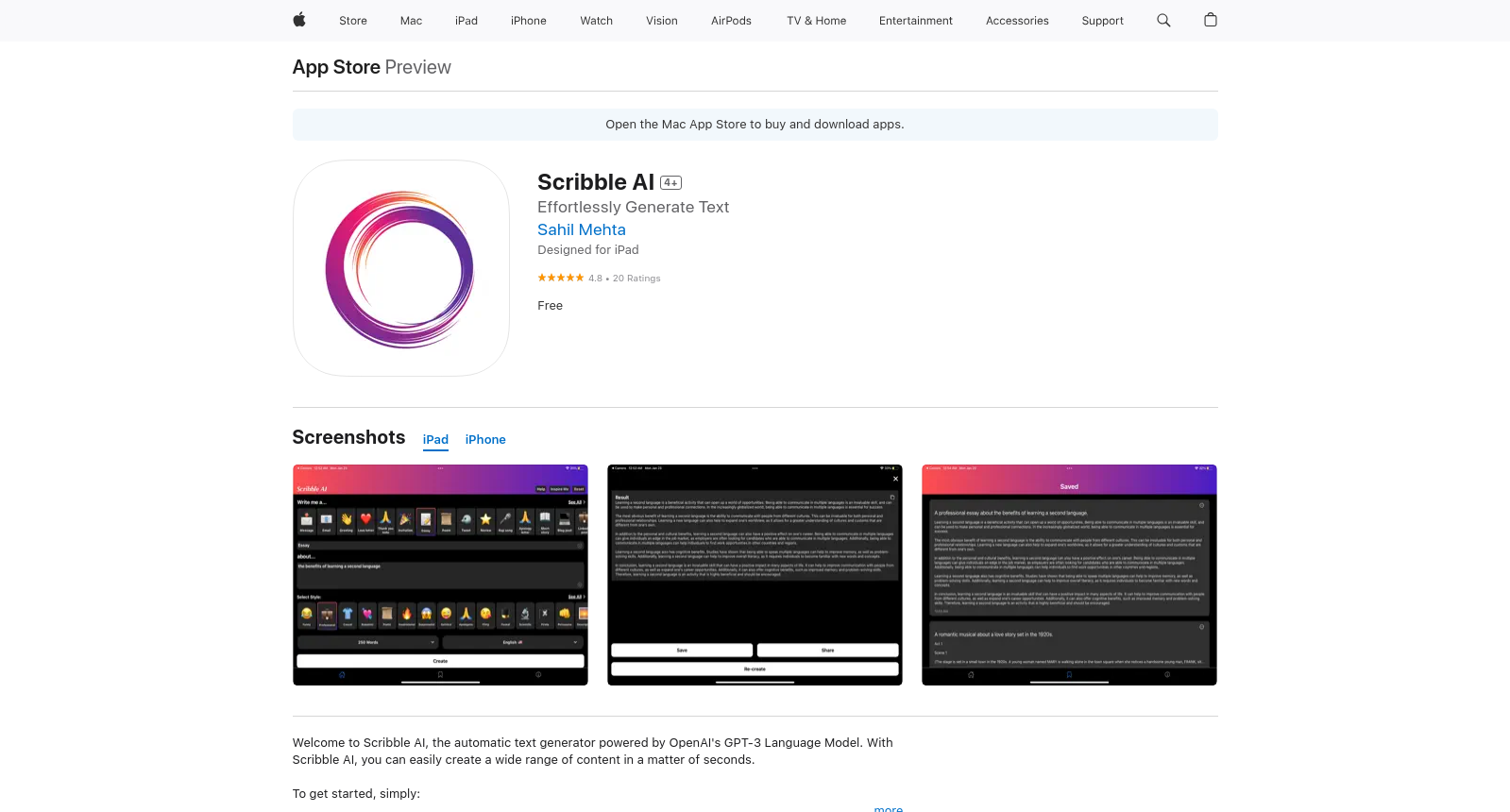Click the To get started, simply: line
The image size is (1510, 812).
[356, 794]
